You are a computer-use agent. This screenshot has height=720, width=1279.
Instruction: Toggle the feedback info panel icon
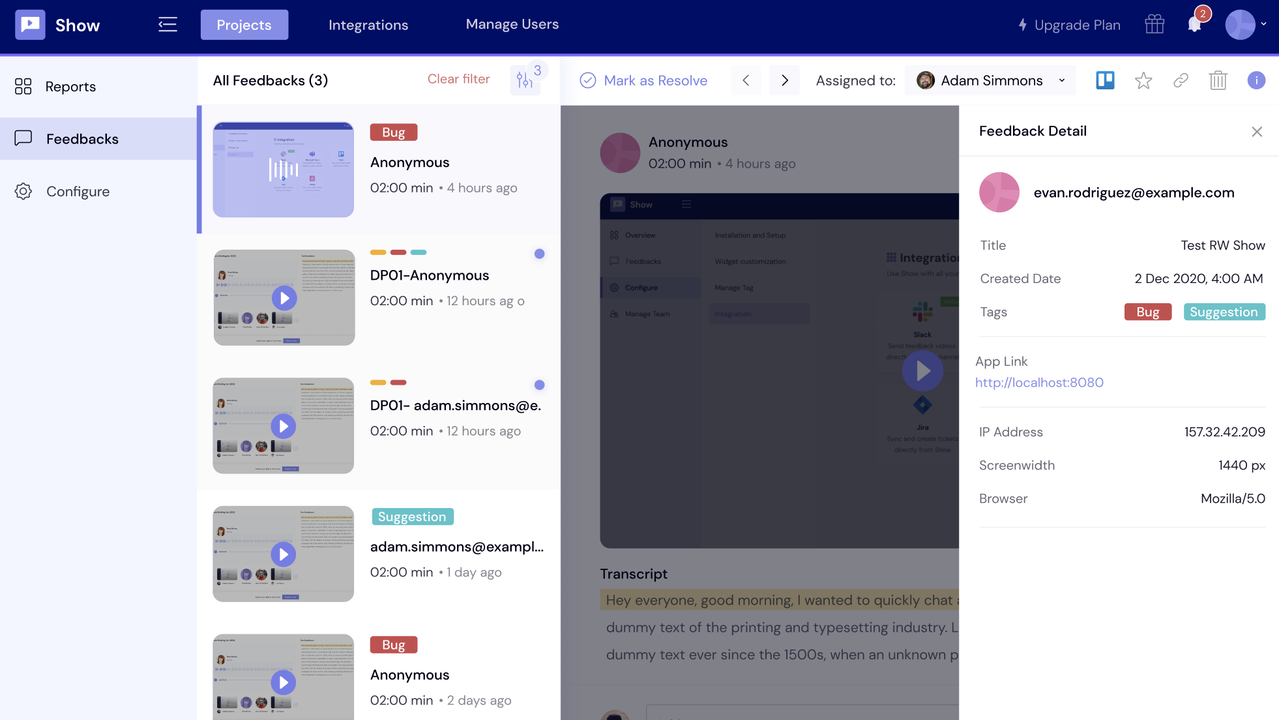pos(1256,81)
